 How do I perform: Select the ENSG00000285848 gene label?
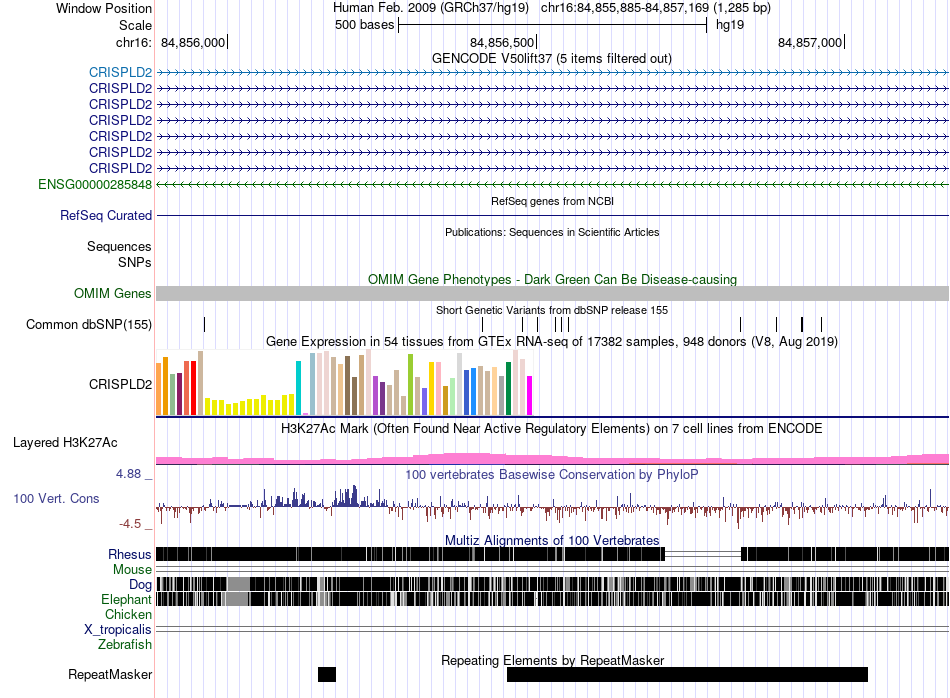pos(95,184)
